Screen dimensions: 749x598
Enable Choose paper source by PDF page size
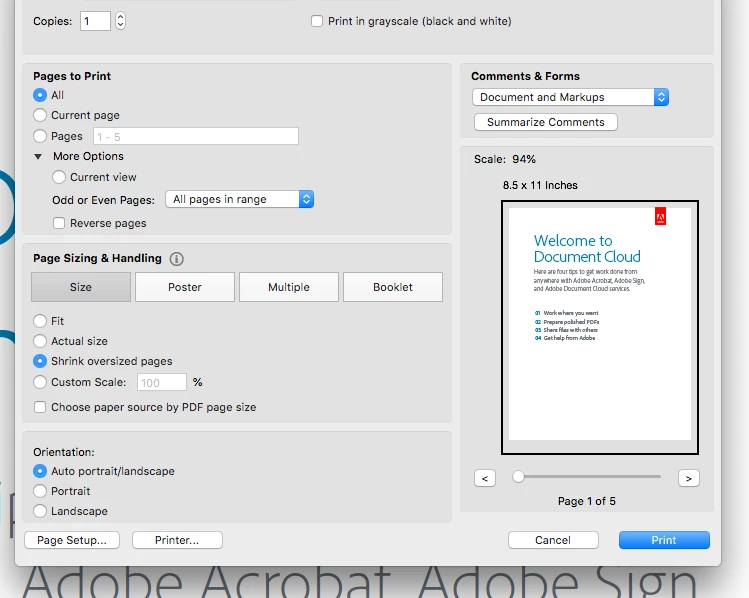[40, 407]
